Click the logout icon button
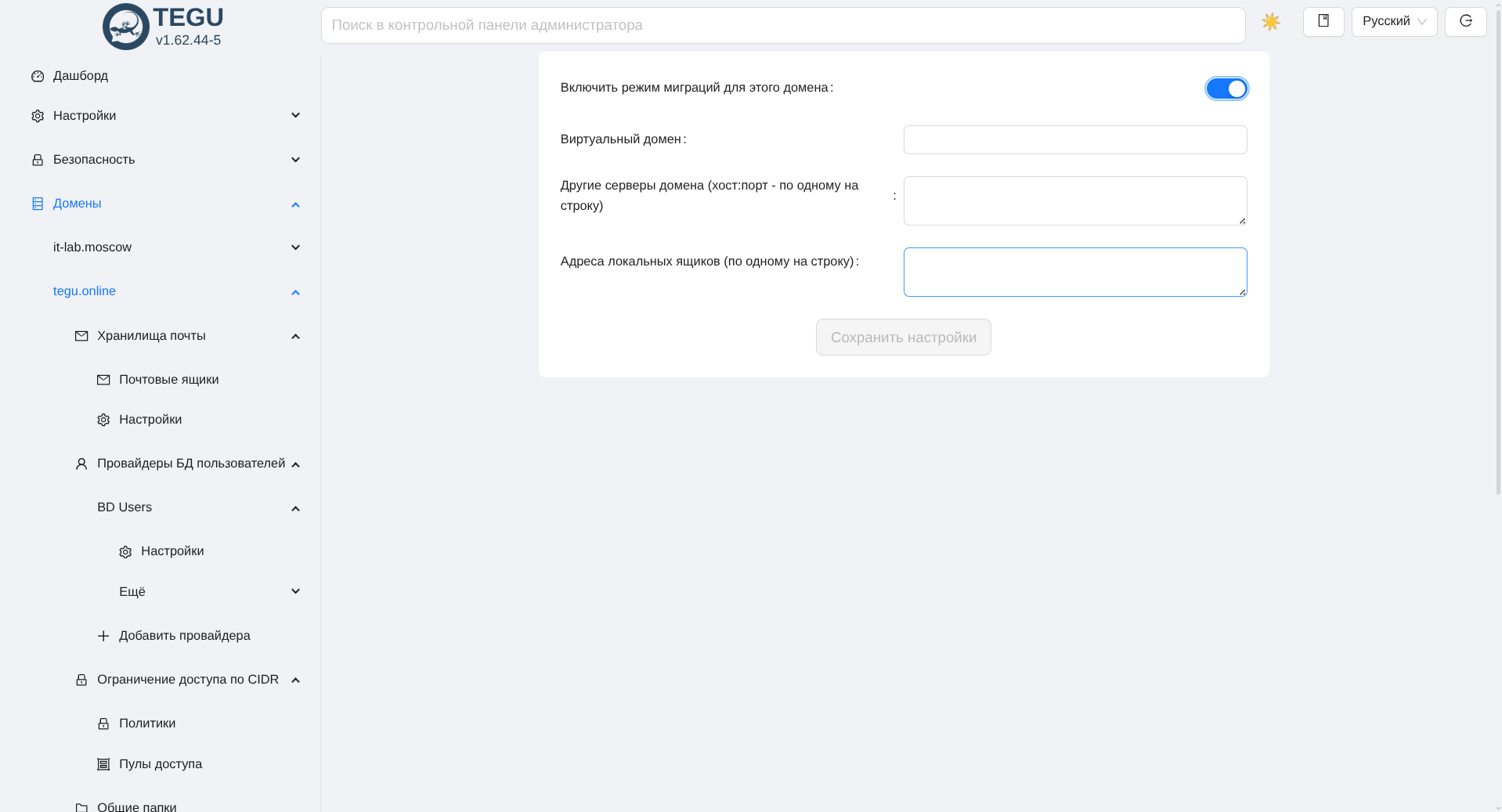This screenshot has width=1502, height=812. (x=1465, y=21)
